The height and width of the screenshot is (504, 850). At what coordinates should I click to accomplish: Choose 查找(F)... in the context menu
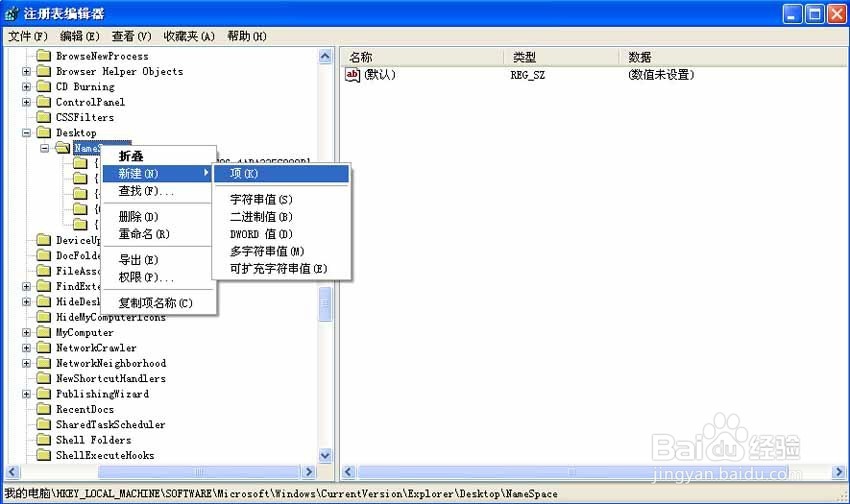[x=157, y=191]
